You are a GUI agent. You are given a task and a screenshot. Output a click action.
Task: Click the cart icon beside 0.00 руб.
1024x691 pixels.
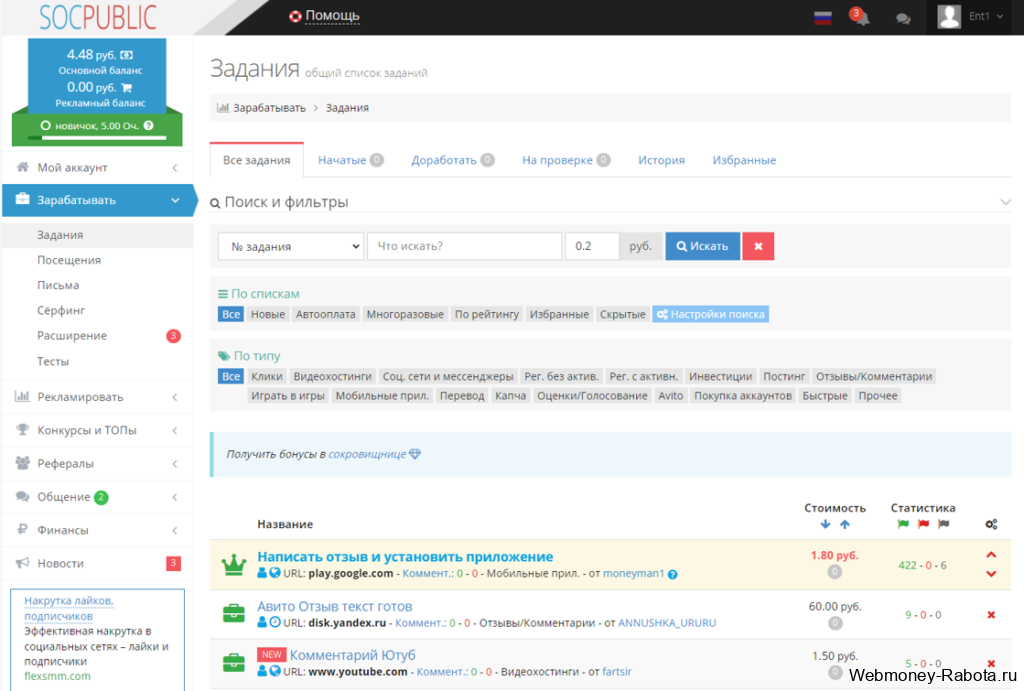point(127,88)
